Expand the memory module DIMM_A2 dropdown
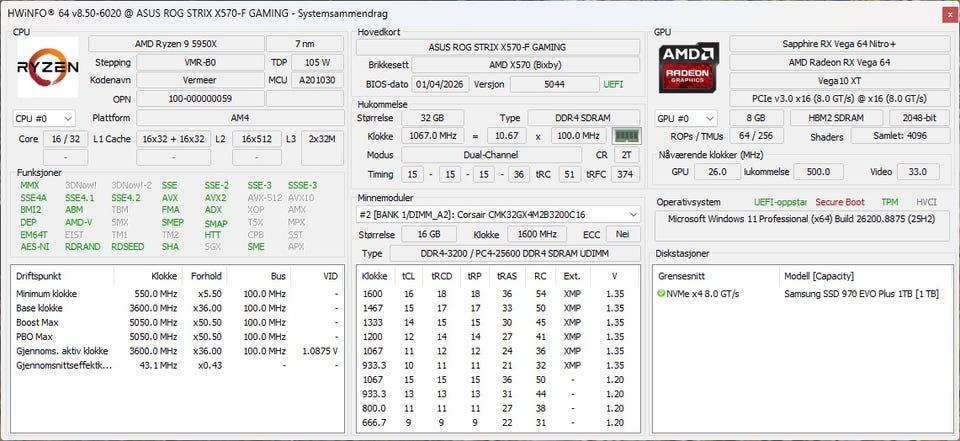The image size is (960, 441). [498, 214]
